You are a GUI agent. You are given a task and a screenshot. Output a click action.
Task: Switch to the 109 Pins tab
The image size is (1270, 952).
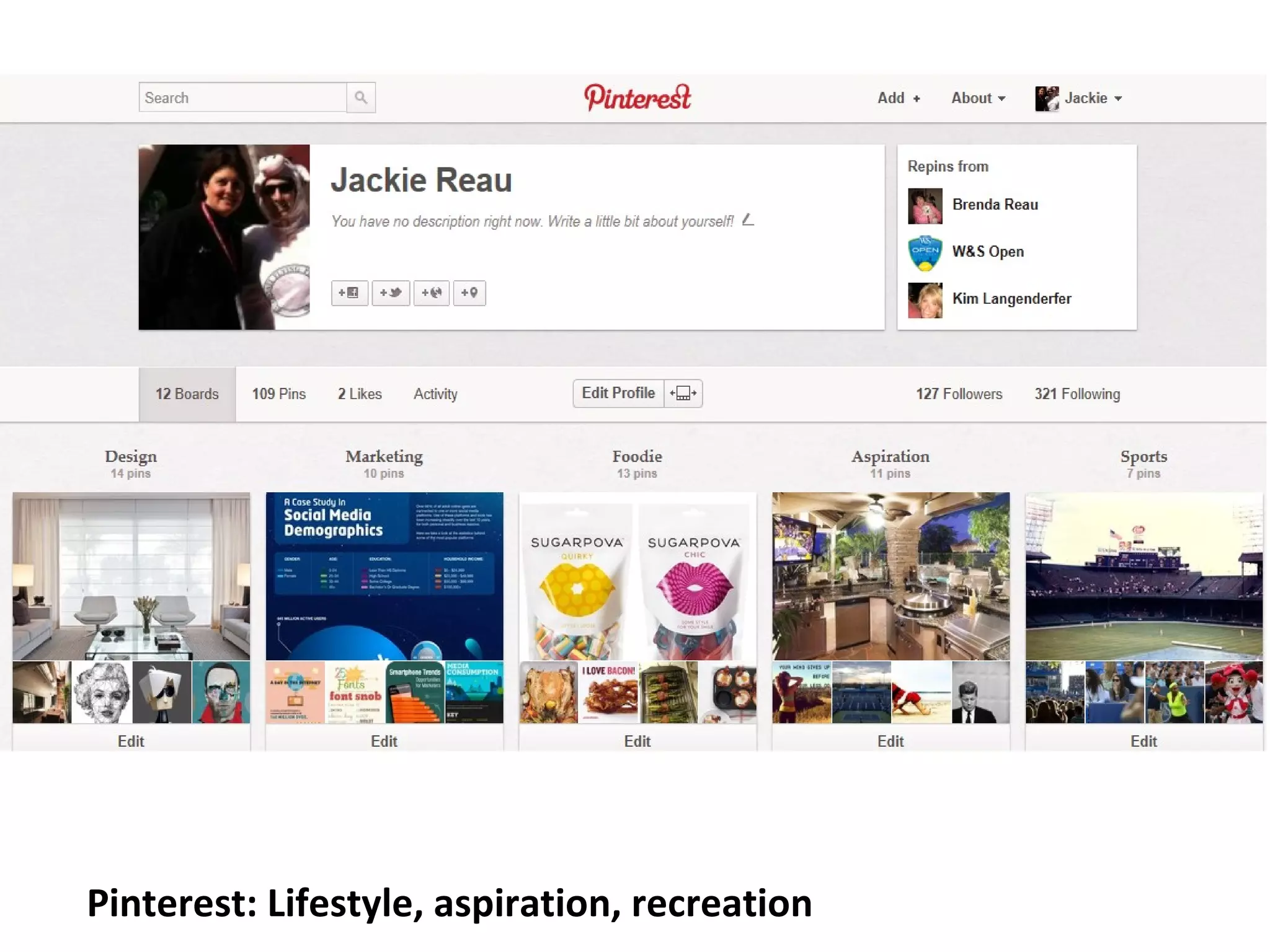click(x=279, y=394)
